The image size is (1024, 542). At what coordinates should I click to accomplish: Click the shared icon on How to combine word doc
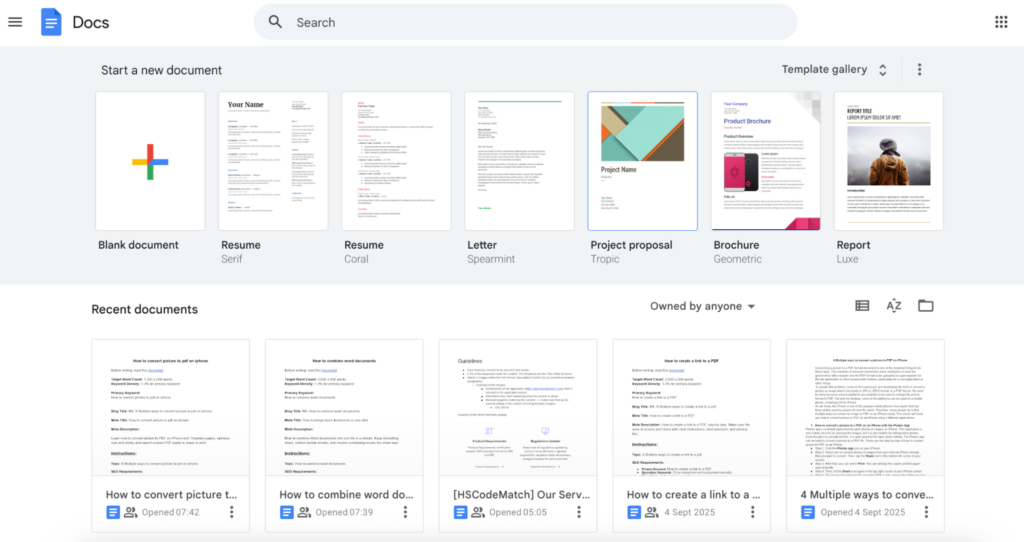pyautogui.click(x=304, y=513)
